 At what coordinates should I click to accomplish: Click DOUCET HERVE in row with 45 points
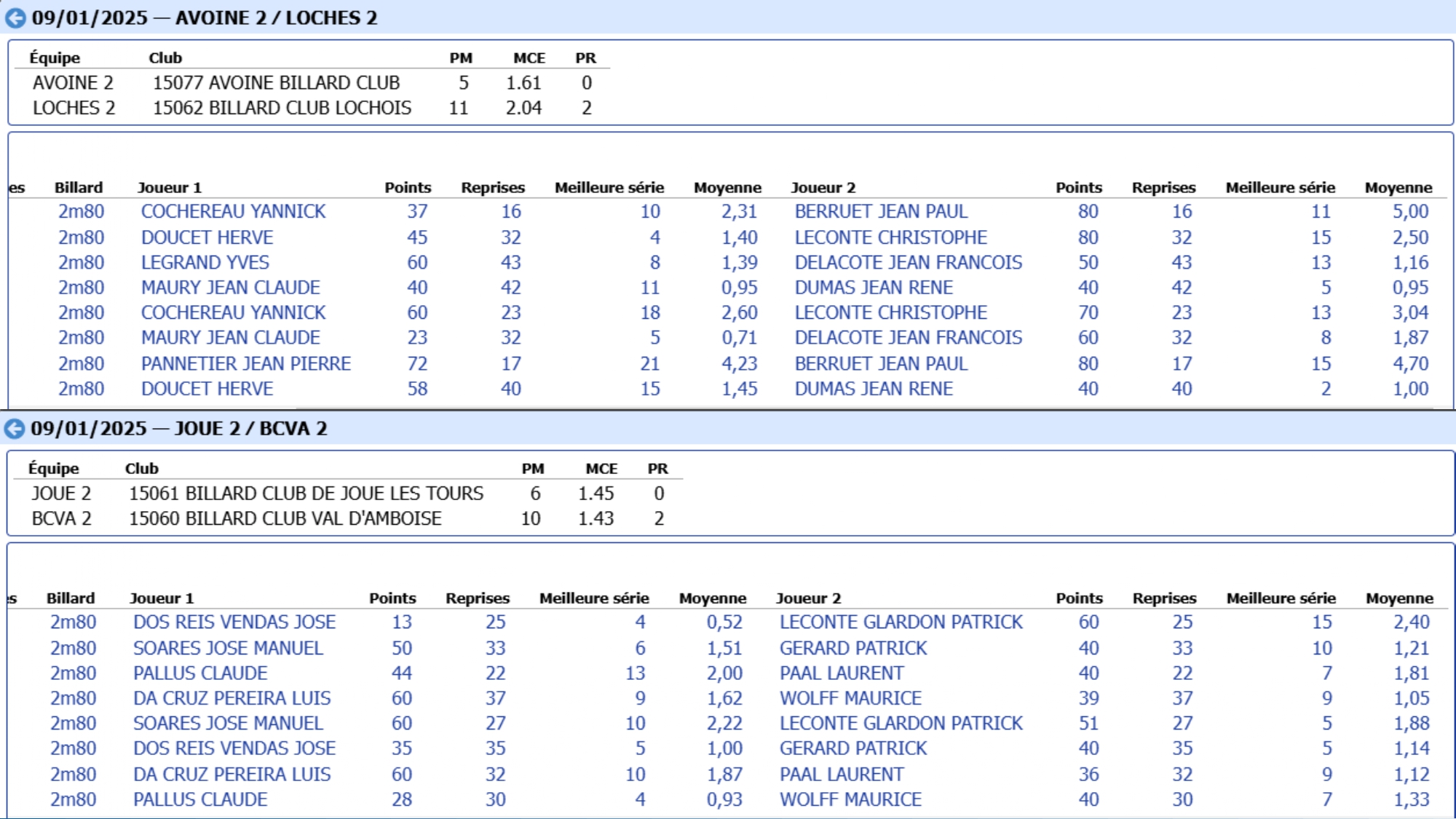click(207, 237)
